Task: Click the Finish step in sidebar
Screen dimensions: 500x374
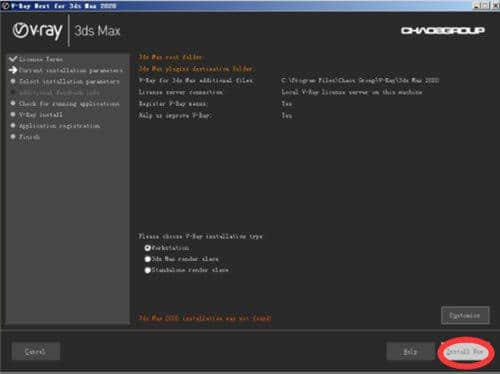Action: 29,137
